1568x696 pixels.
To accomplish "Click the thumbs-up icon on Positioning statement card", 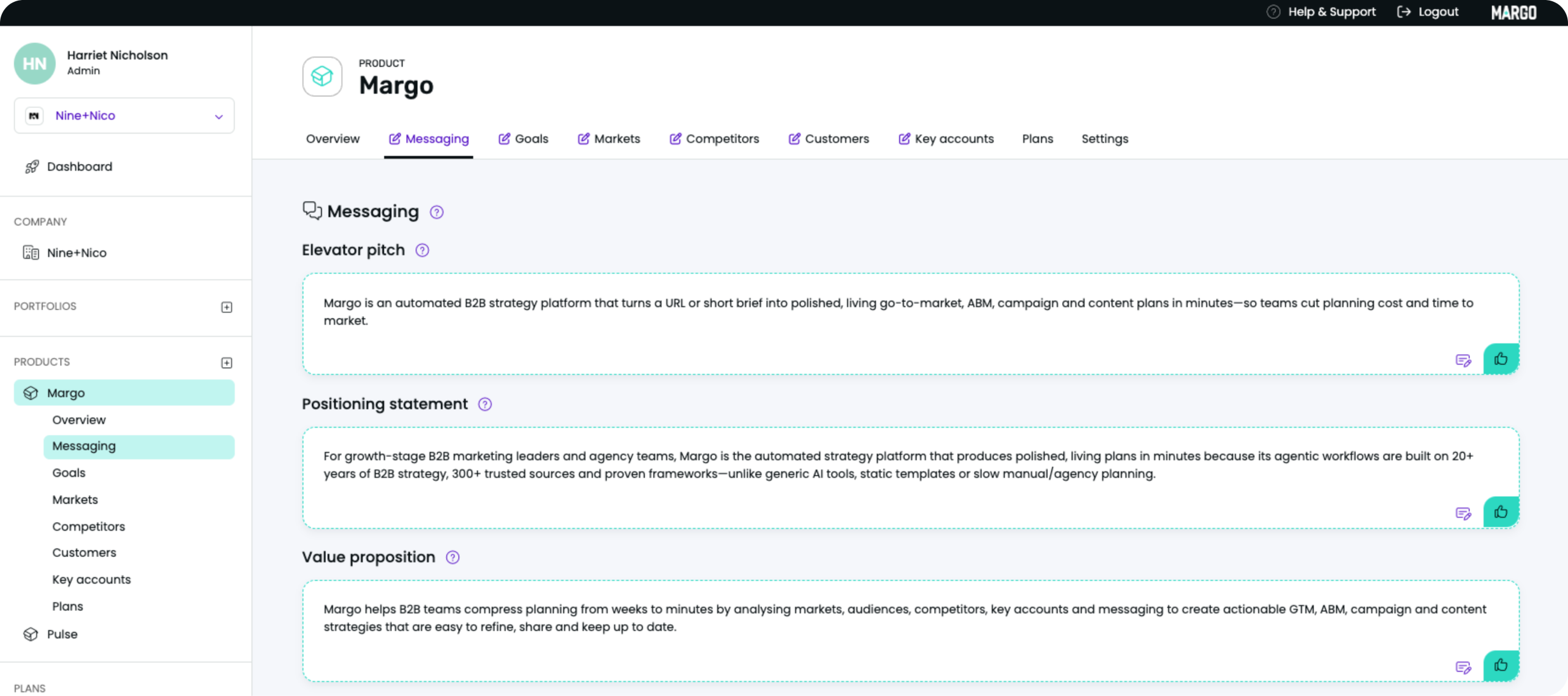I will coord(1501,512).
